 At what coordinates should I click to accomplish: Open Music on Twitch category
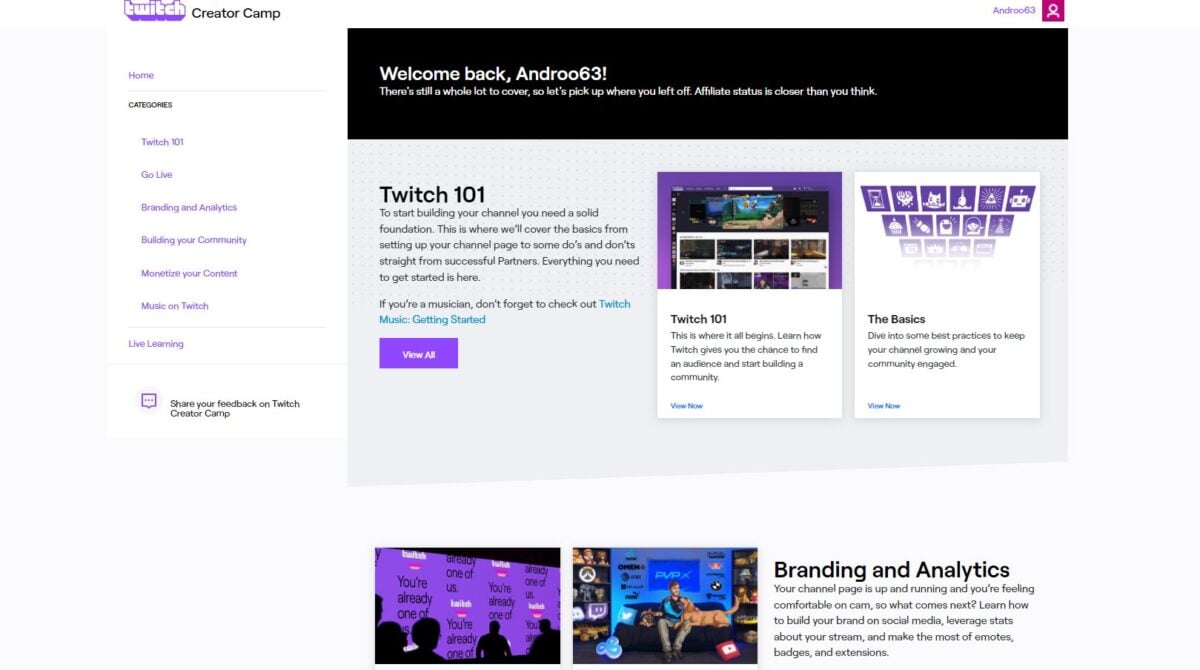pos(175,306)
